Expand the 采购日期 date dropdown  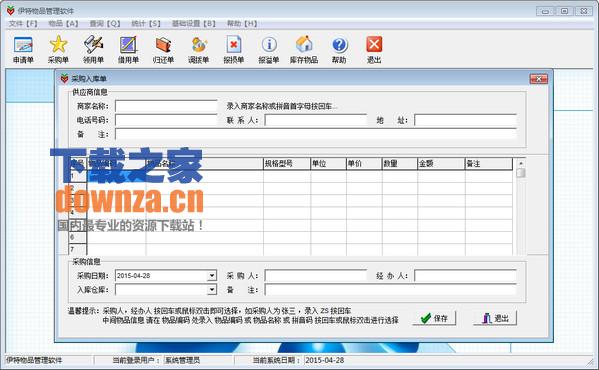pyautogui.click(x=212, y=276)
